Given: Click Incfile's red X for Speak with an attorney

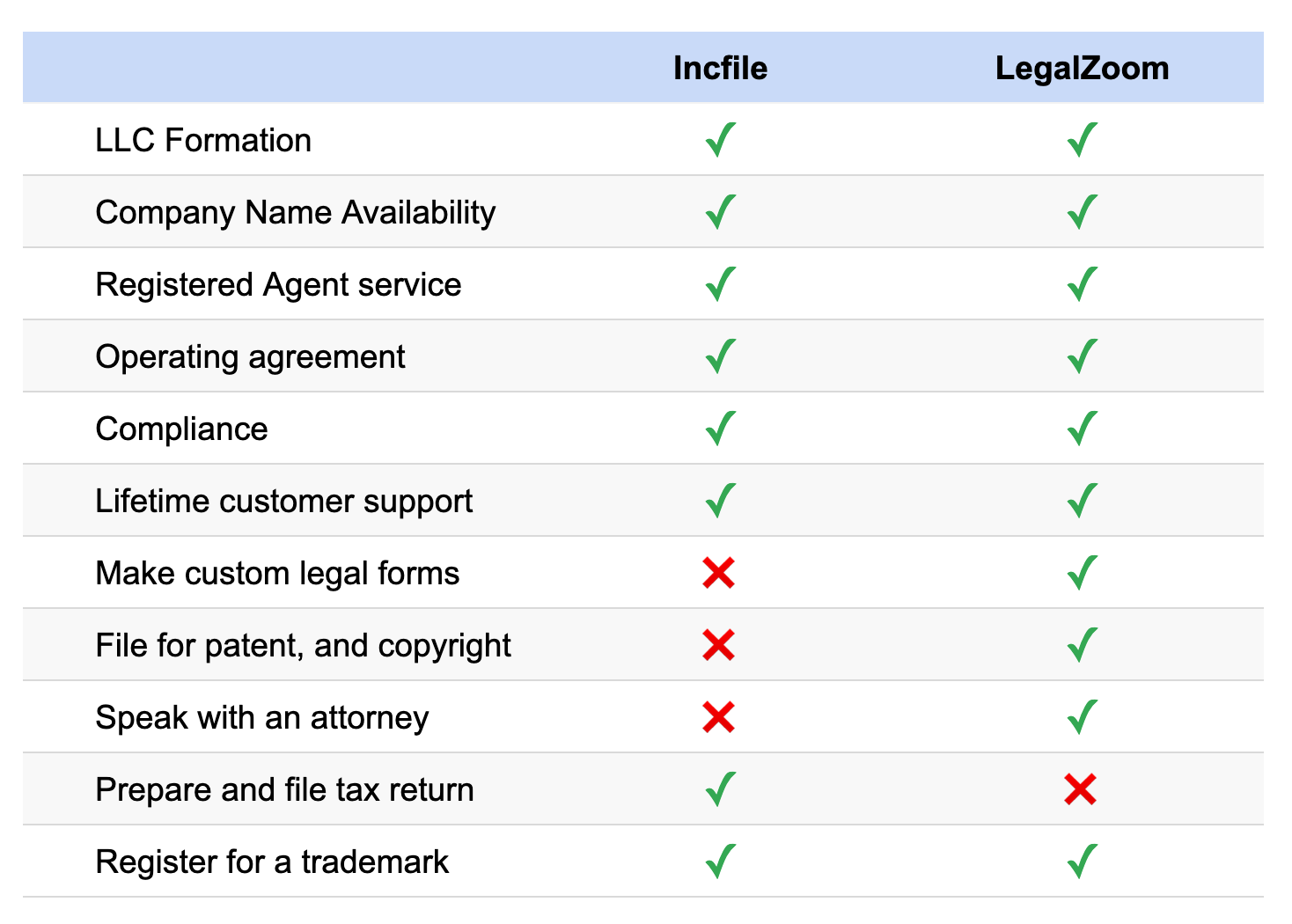Looking at the screenshot, I should (719, 717).
